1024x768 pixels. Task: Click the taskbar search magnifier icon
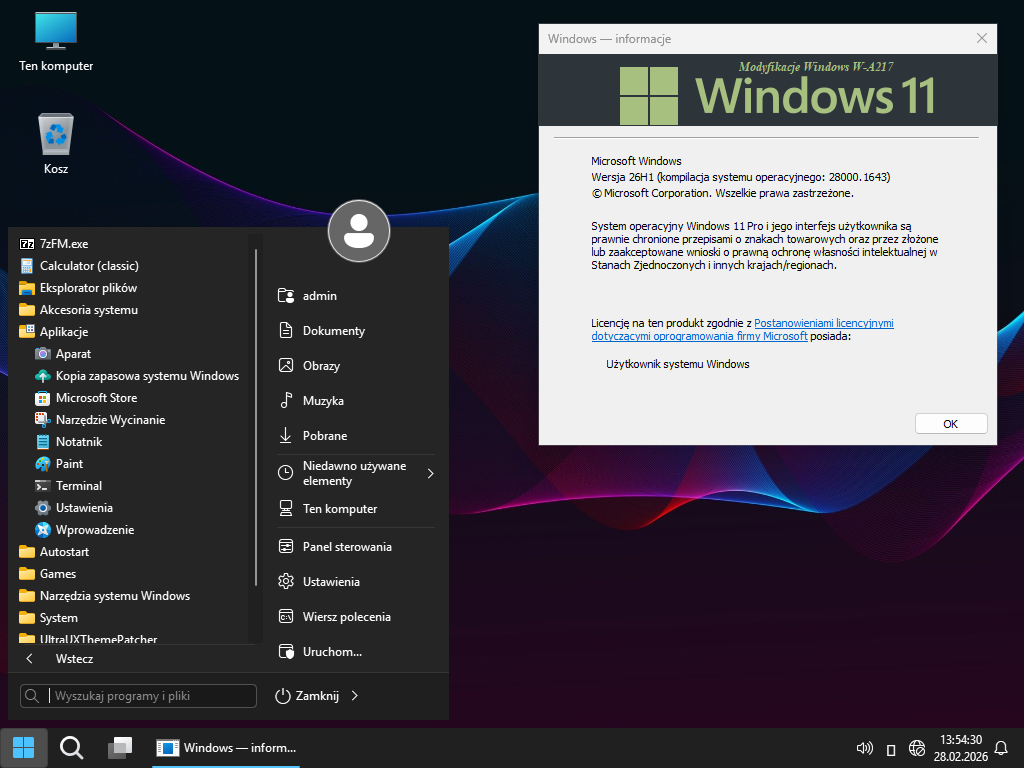(x=71, y=748)
